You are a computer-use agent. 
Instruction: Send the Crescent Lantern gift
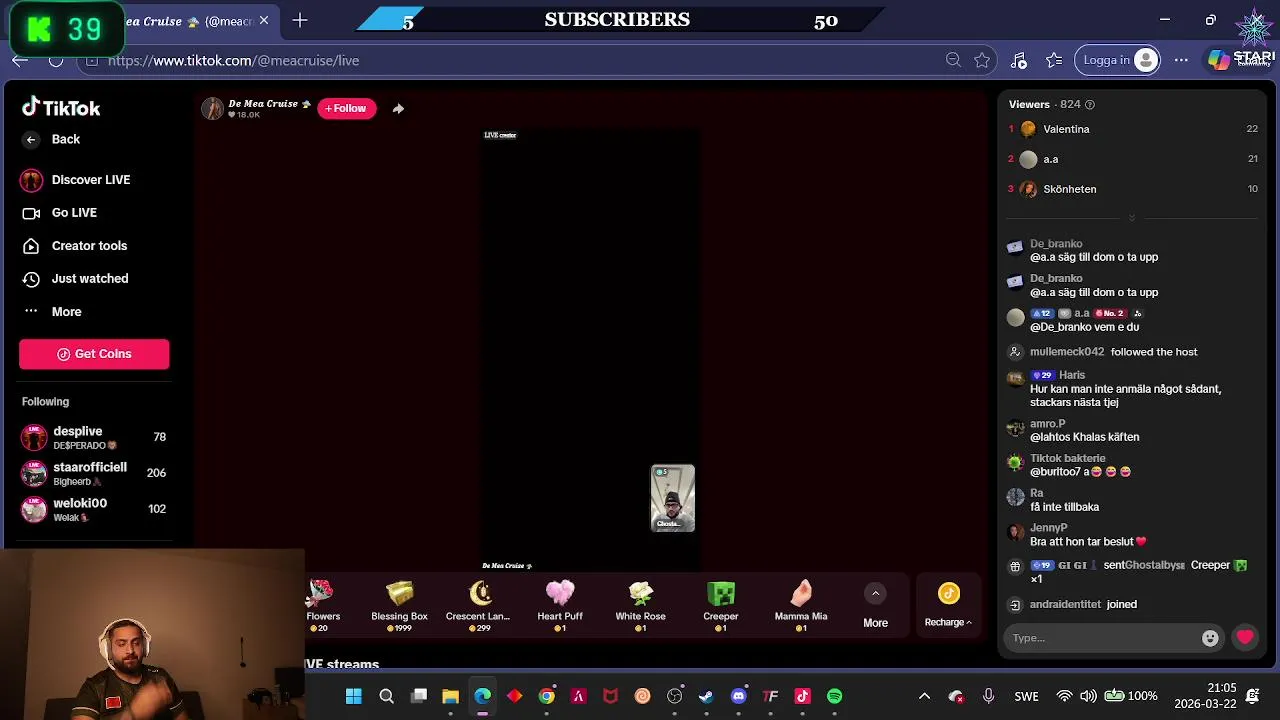point(478,605)
